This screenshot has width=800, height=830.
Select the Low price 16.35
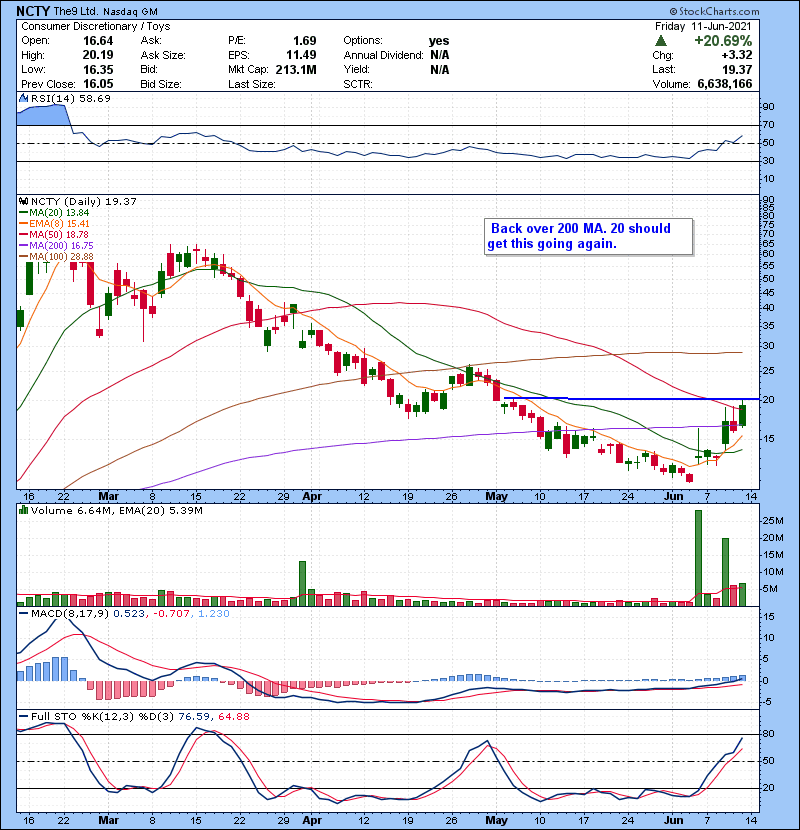click(x=98, y=69)
